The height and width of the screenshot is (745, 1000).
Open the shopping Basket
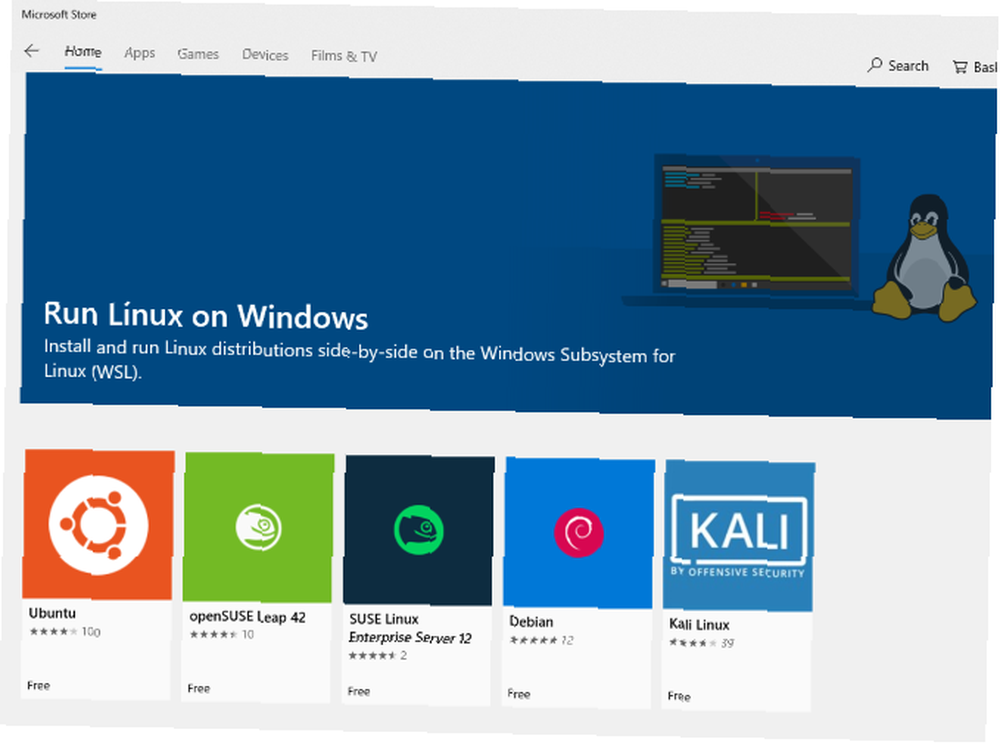click(975, 66)
